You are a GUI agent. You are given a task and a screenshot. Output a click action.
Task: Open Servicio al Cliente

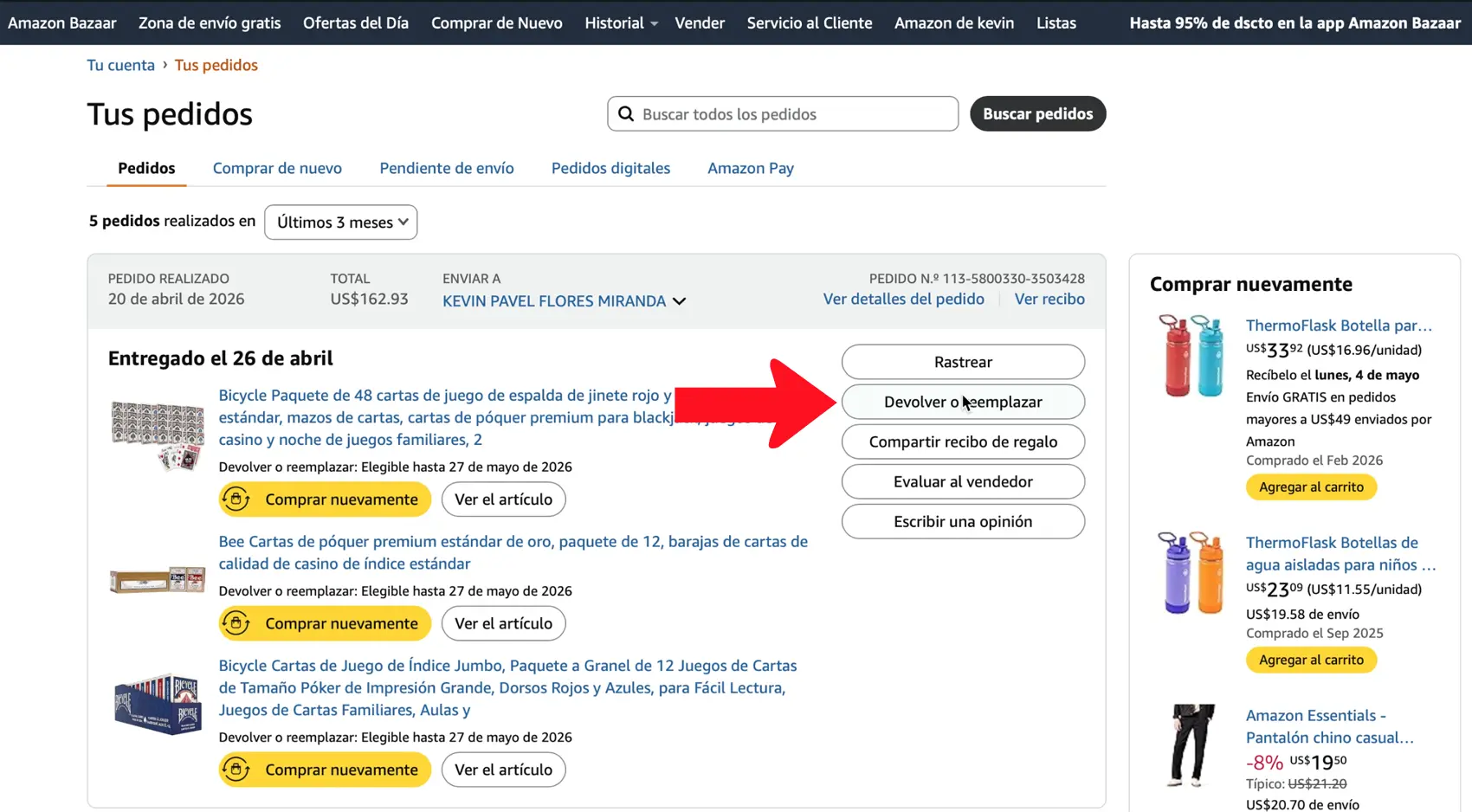point(810,23)
